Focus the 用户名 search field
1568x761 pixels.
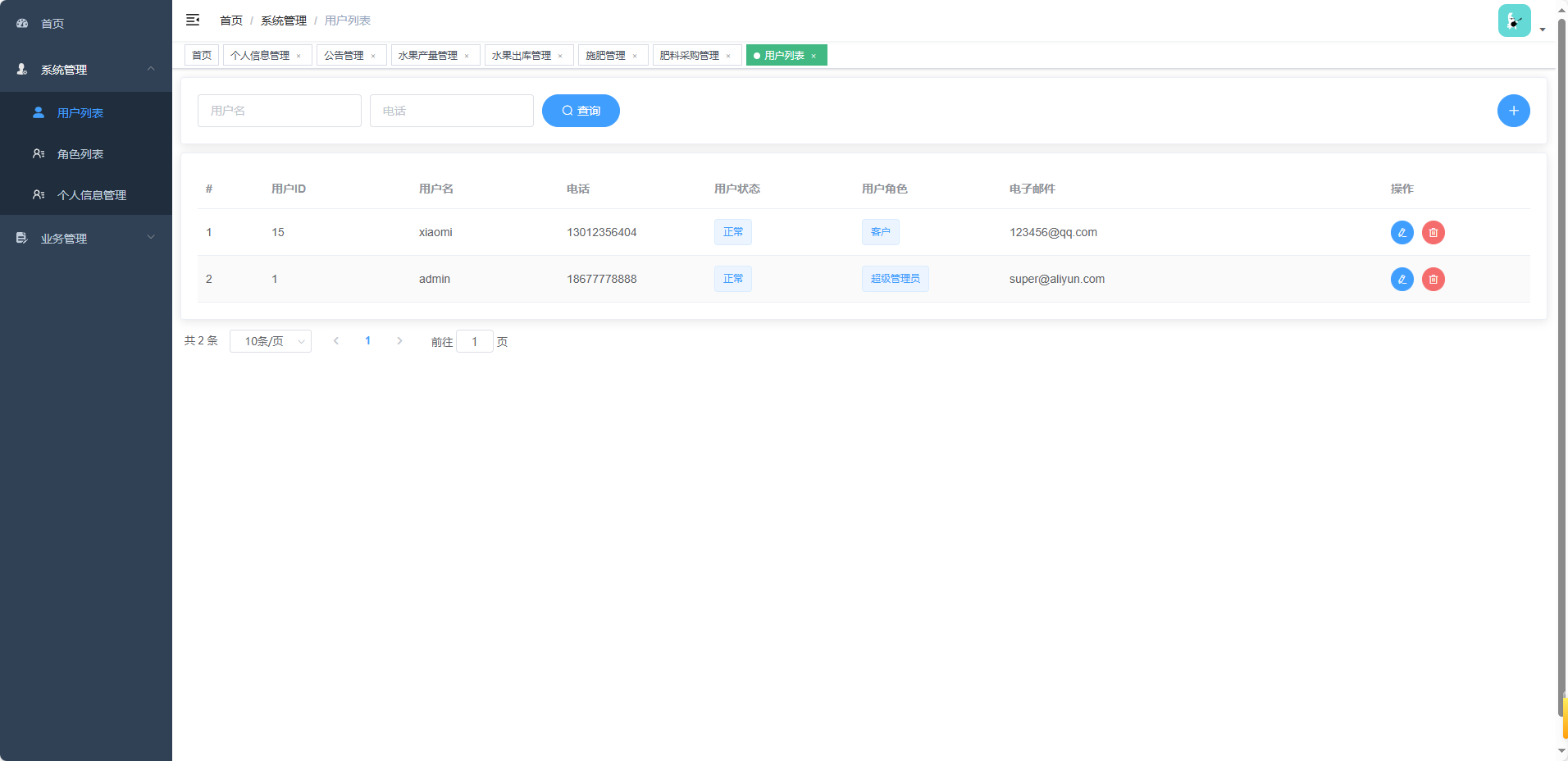(279, 111)
